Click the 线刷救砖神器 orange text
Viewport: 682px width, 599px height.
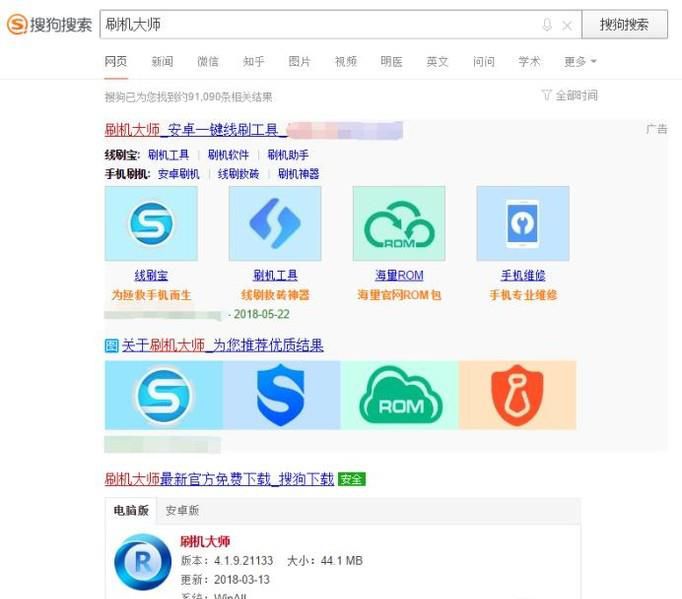275,295
